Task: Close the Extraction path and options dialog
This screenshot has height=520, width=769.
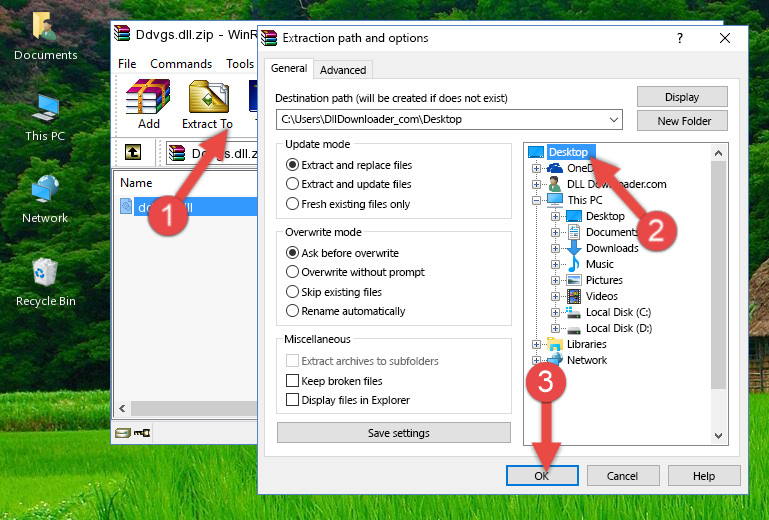Action: [725, 38]
